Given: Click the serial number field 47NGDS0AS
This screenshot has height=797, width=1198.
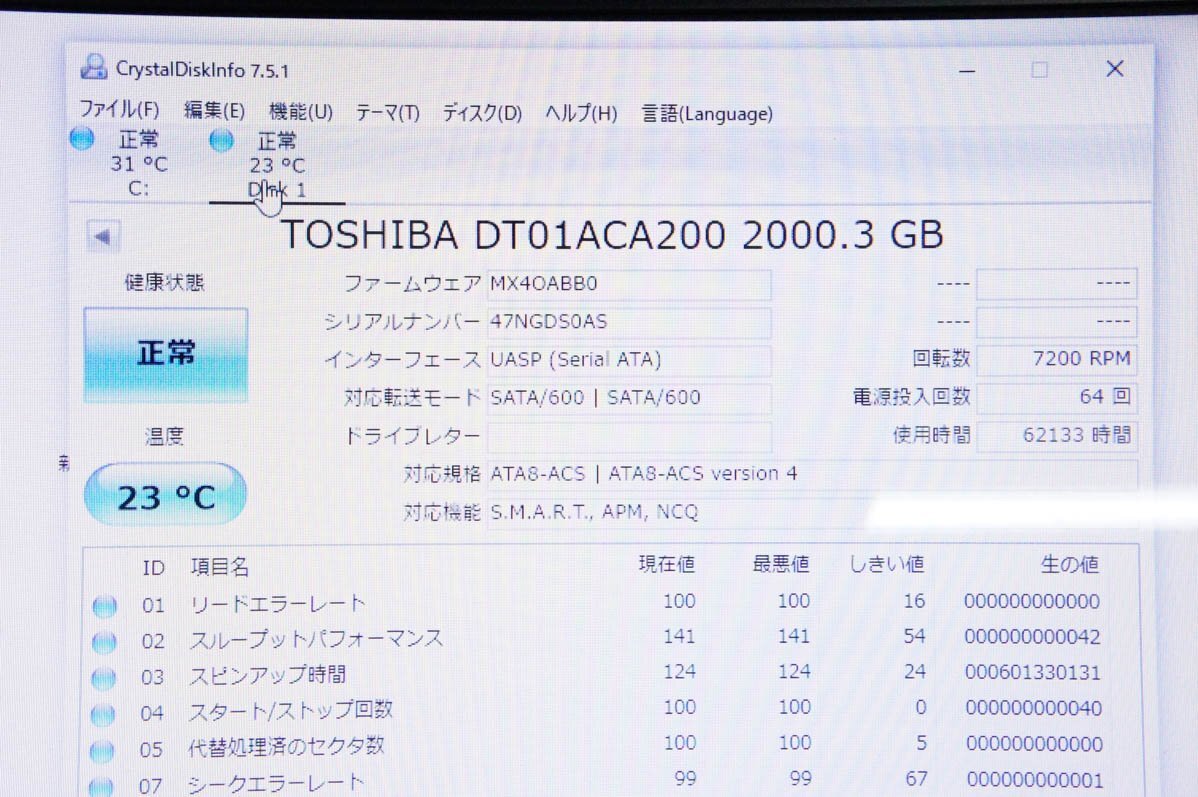Looking at the screenshot, I should (x=629, y=322).
